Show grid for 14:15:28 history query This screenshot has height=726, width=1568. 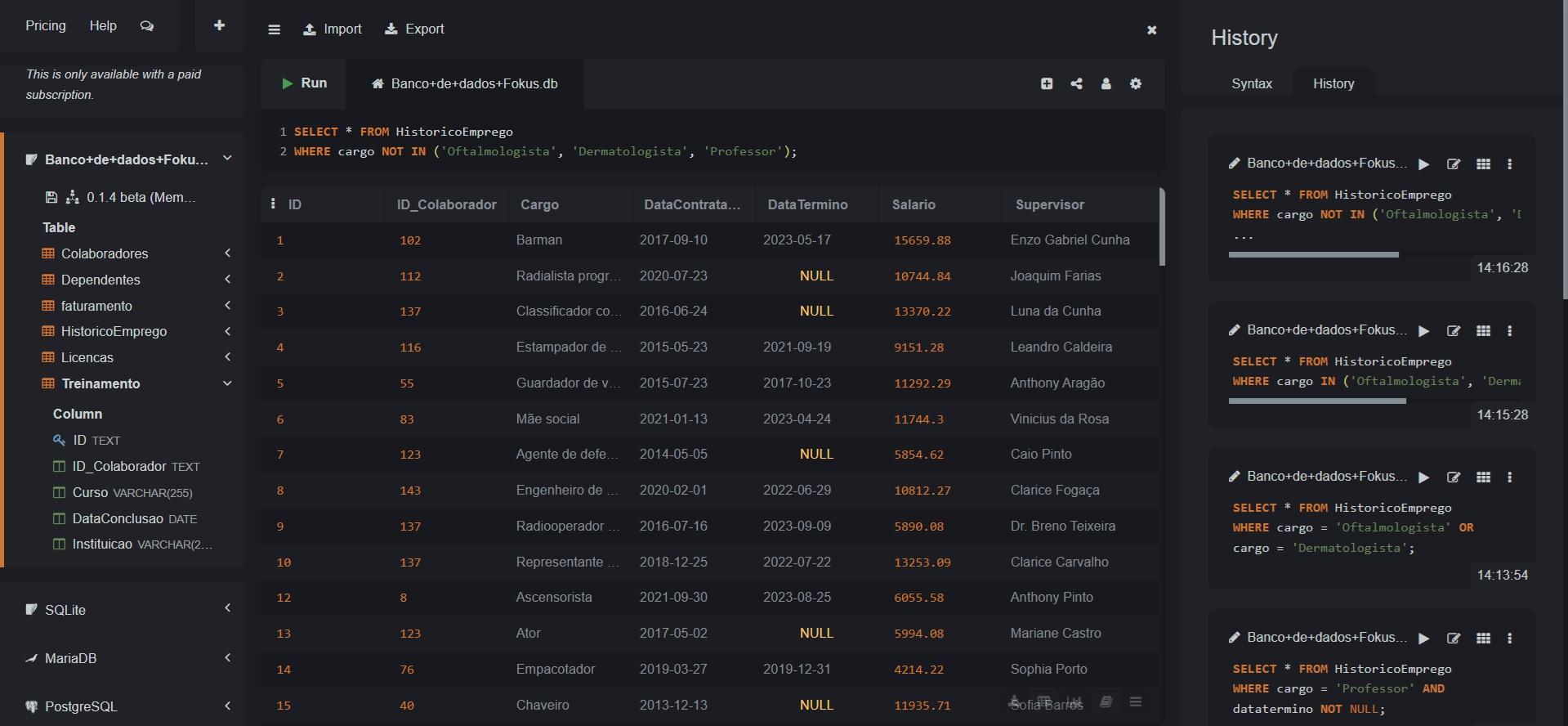(1483, 331)
